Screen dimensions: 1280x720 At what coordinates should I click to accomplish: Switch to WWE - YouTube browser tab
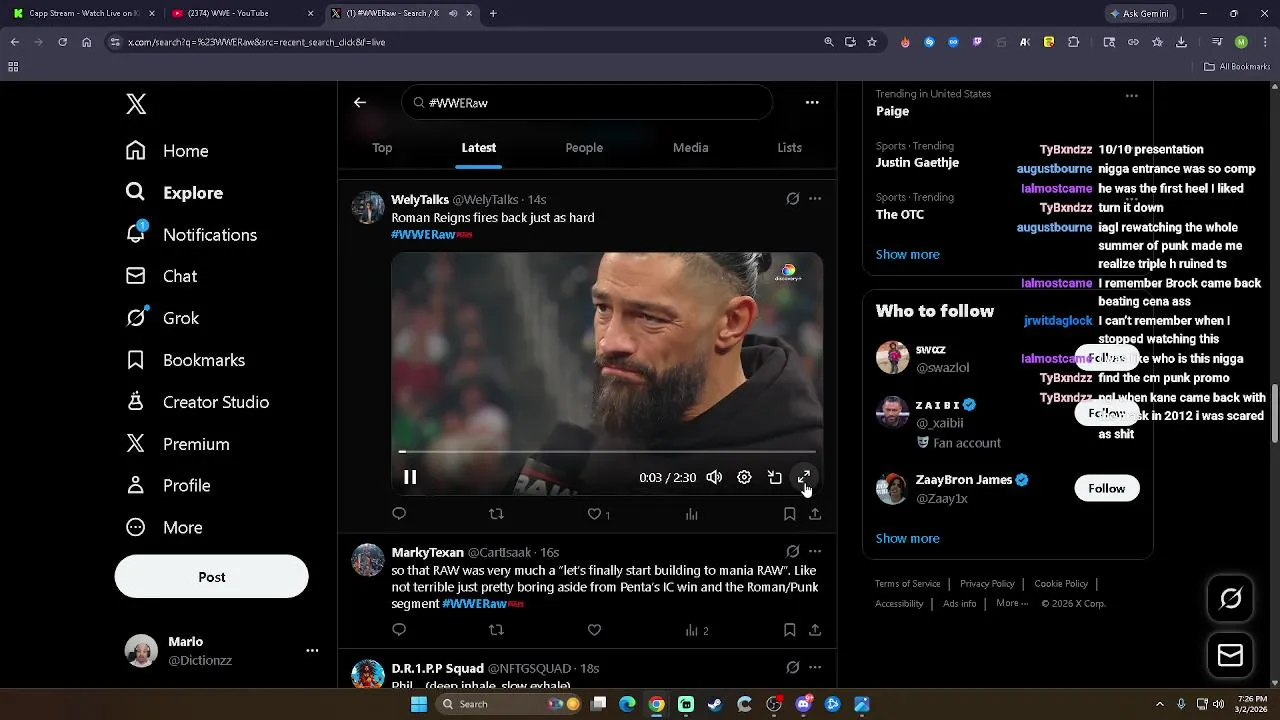coord(241,14)
